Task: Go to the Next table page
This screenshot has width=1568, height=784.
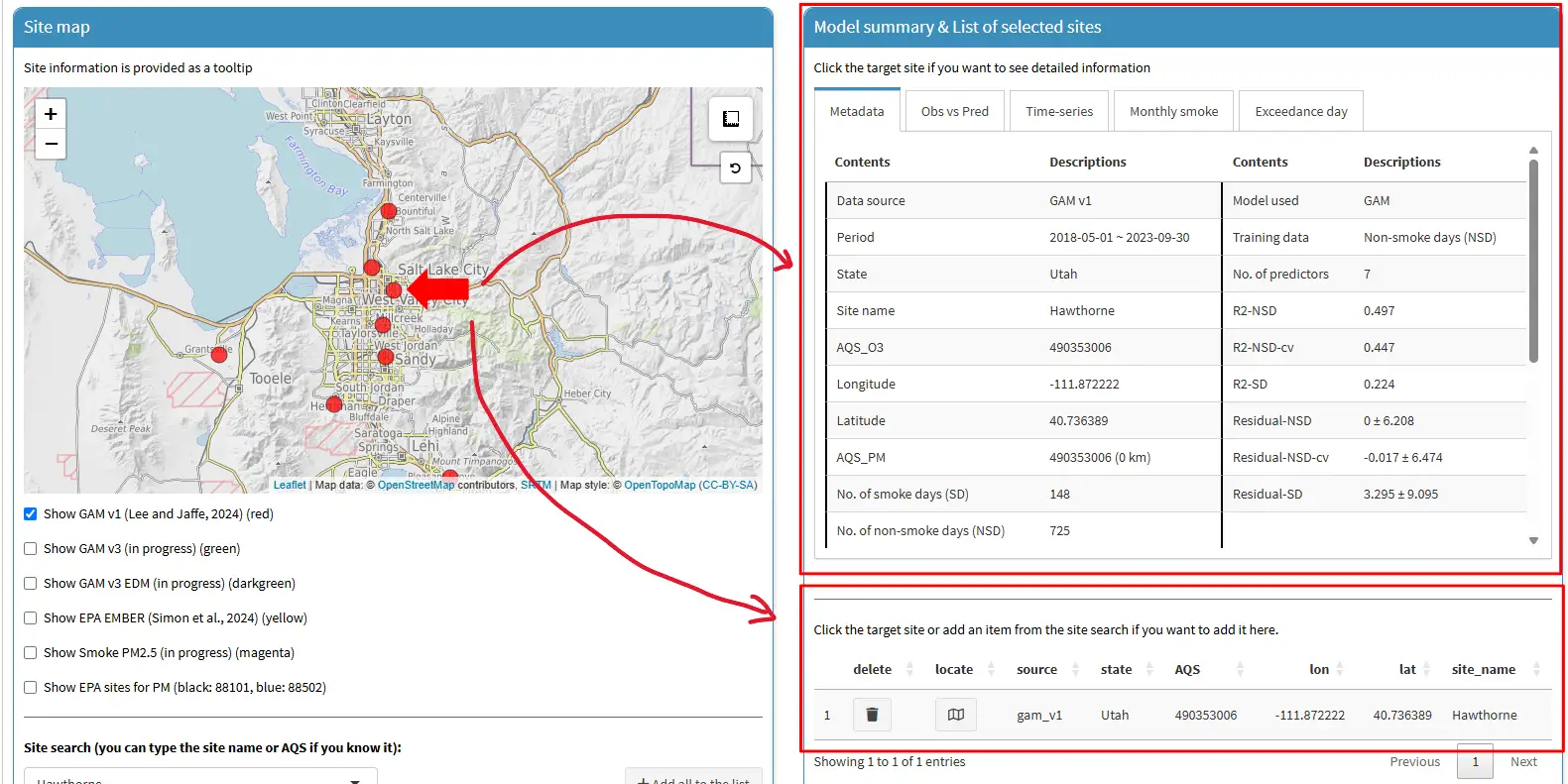Action: [1523, 762]
